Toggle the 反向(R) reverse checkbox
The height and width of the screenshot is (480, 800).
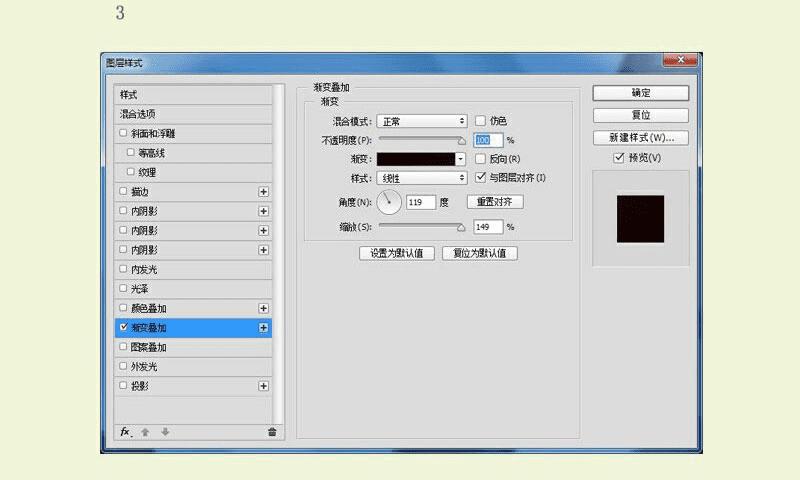click(480, 159)
